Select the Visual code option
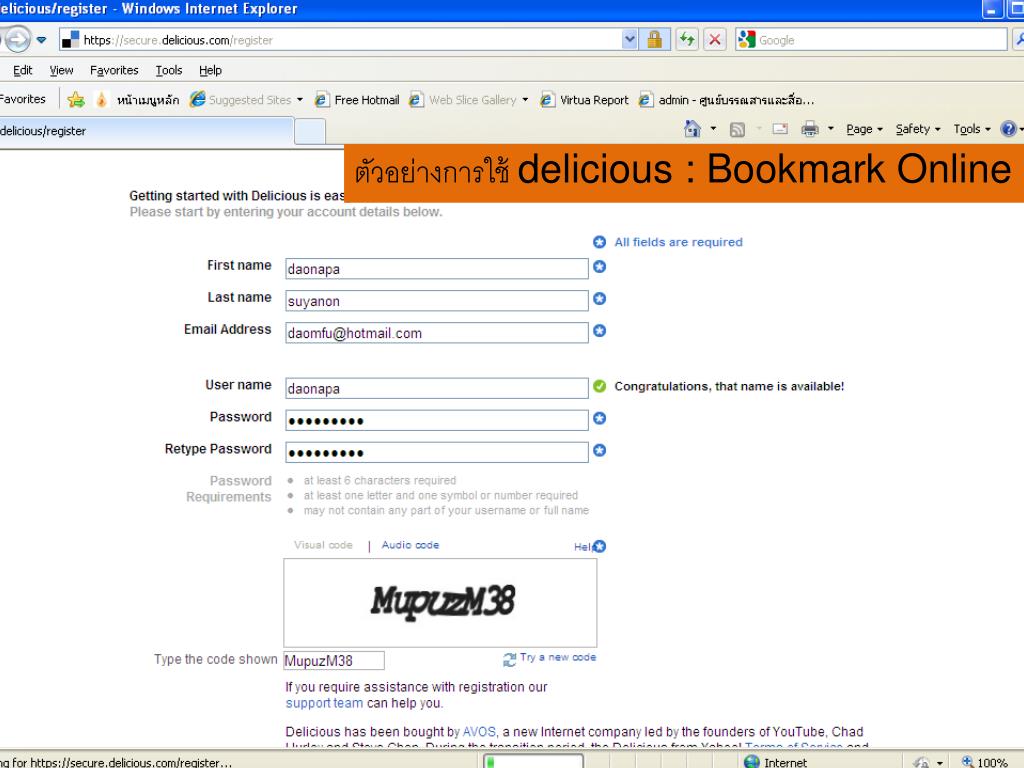The height and width of the screenshot is (768, 1024). [x=323, y=545]
